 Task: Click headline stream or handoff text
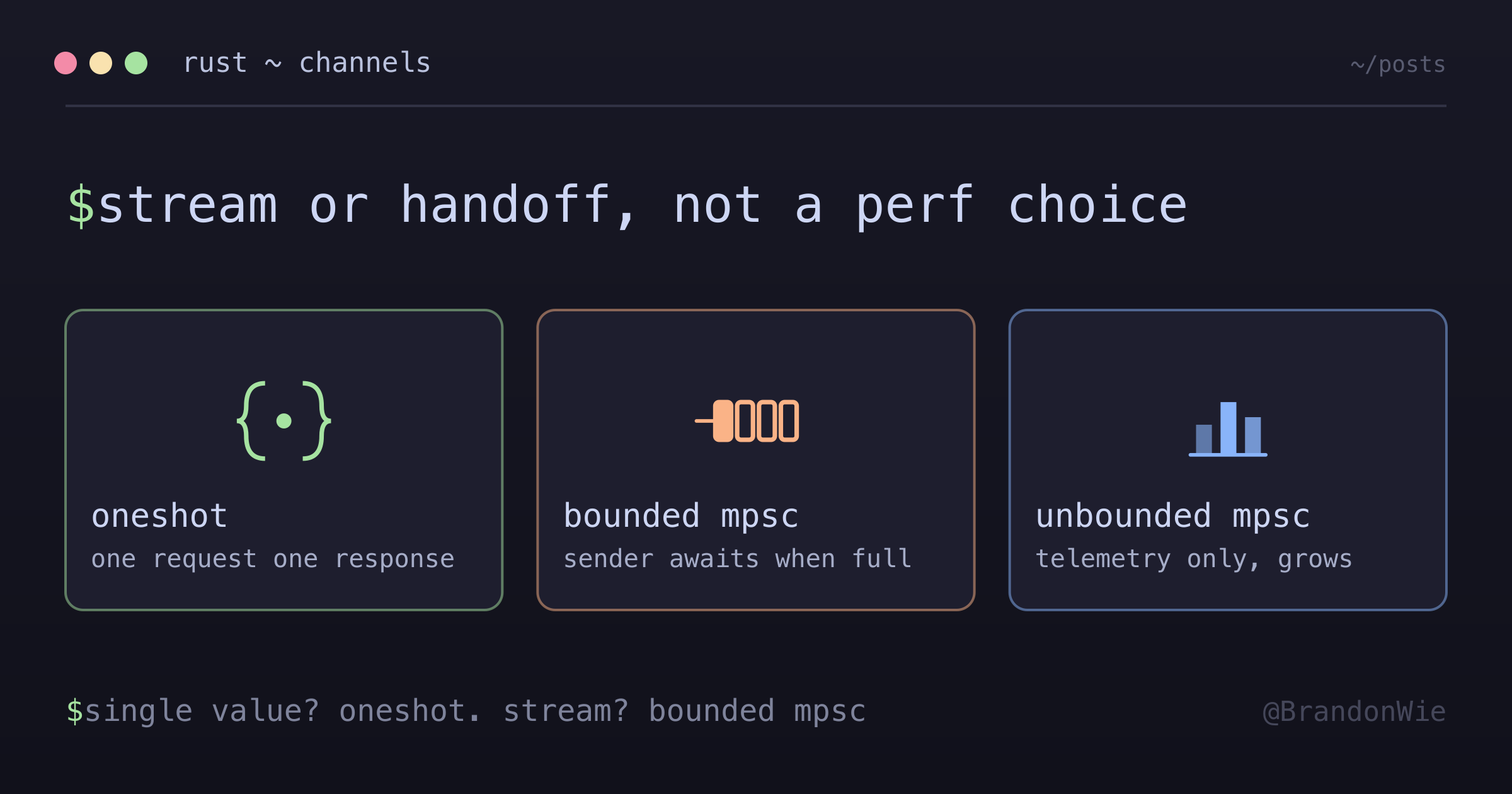643,205
